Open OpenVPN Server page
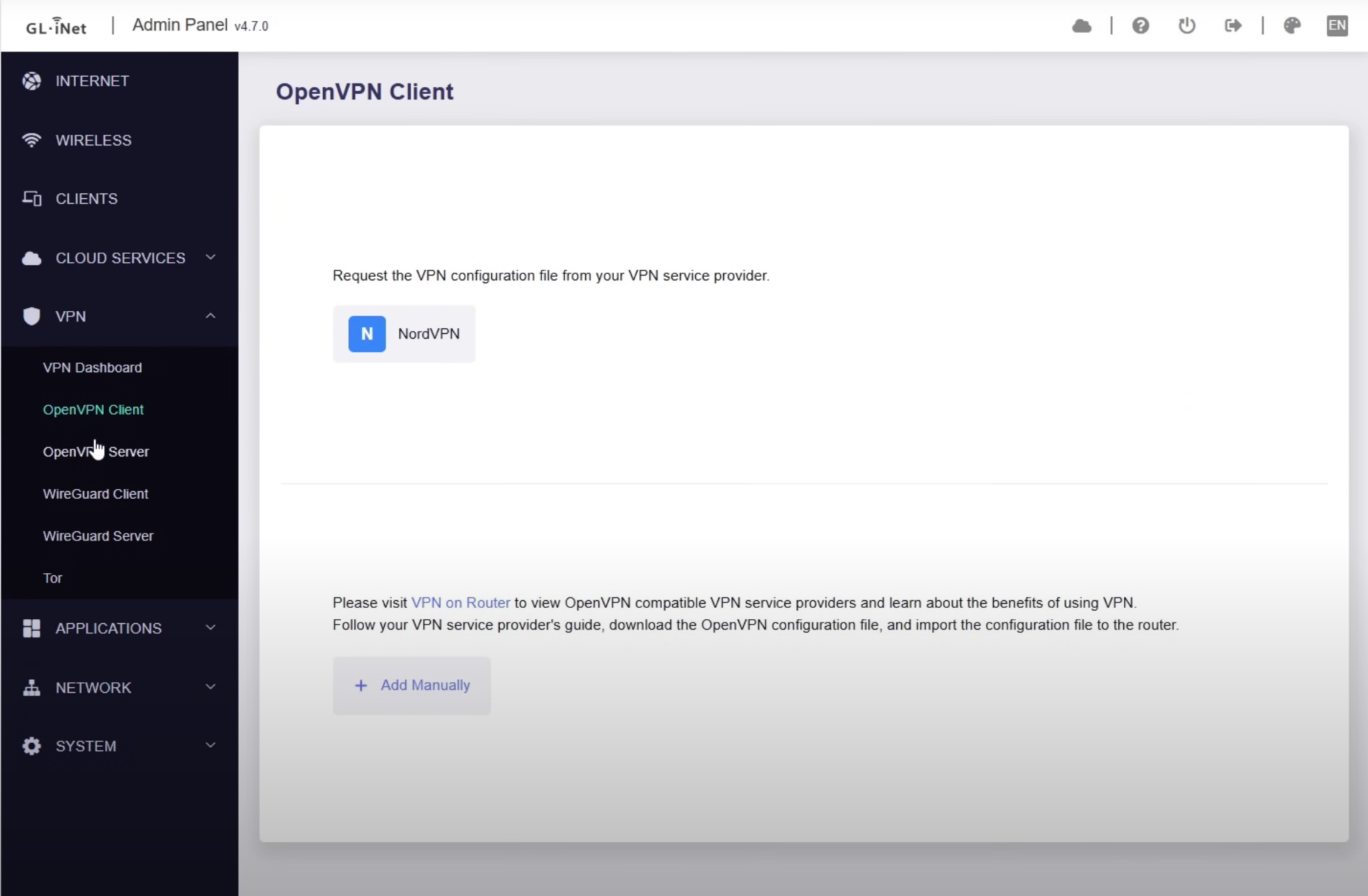The width and height of the screenshot is (1368, 896). (x=96, y=452)
